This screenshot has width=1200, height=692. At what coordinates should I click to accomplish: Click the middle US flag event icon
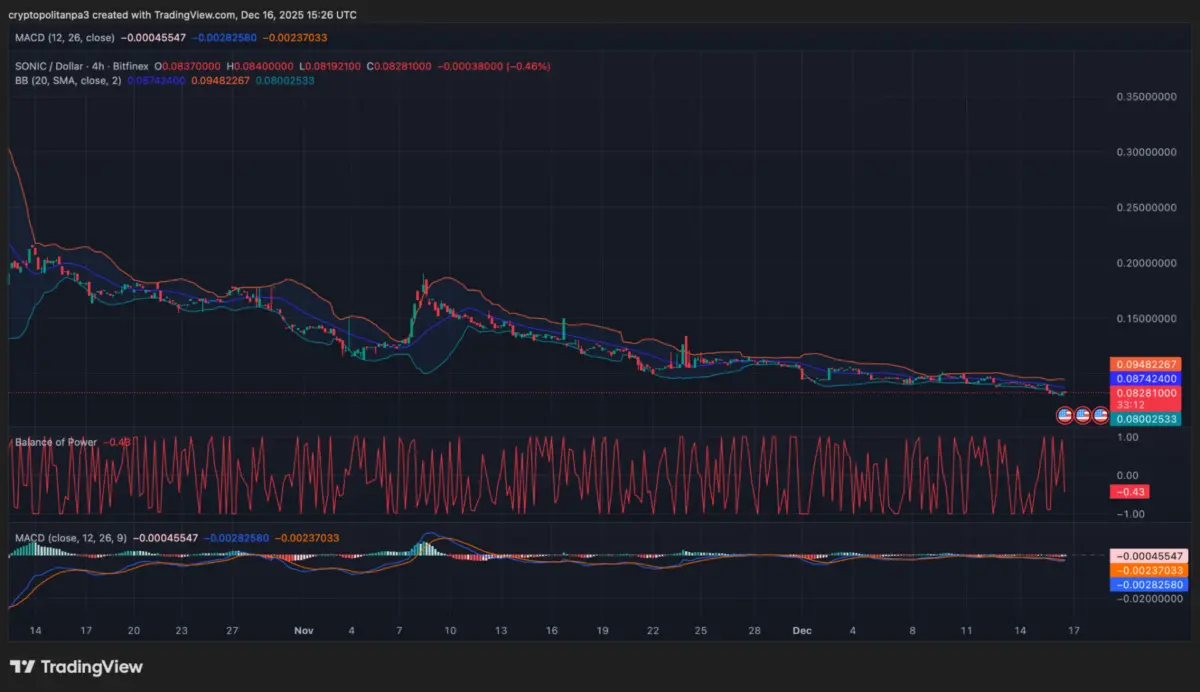tap(1084, 415)
